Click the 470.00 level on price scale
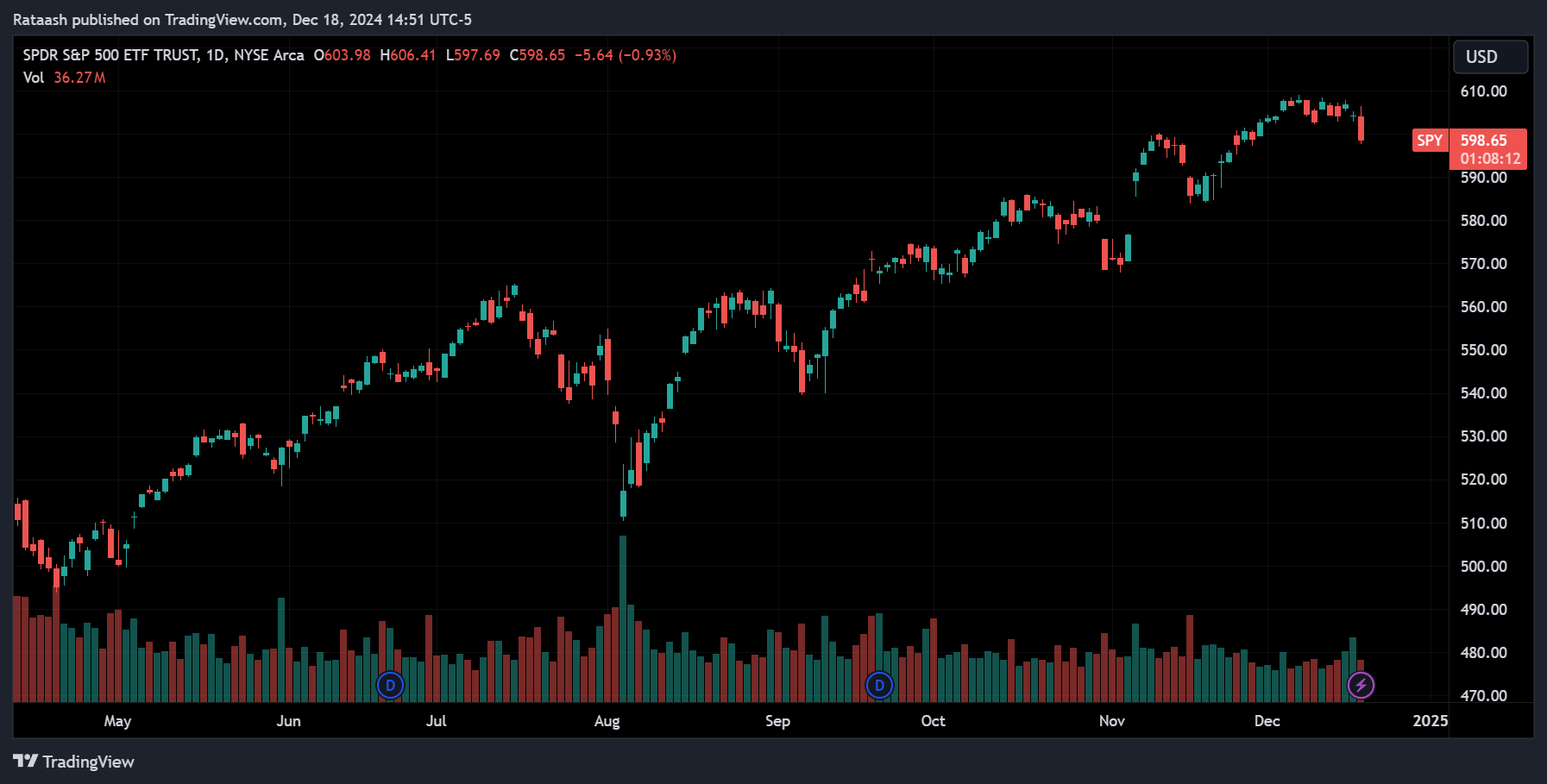Image resolution: width=1547 pixels, height=784 pixels. click(1484, 695)
